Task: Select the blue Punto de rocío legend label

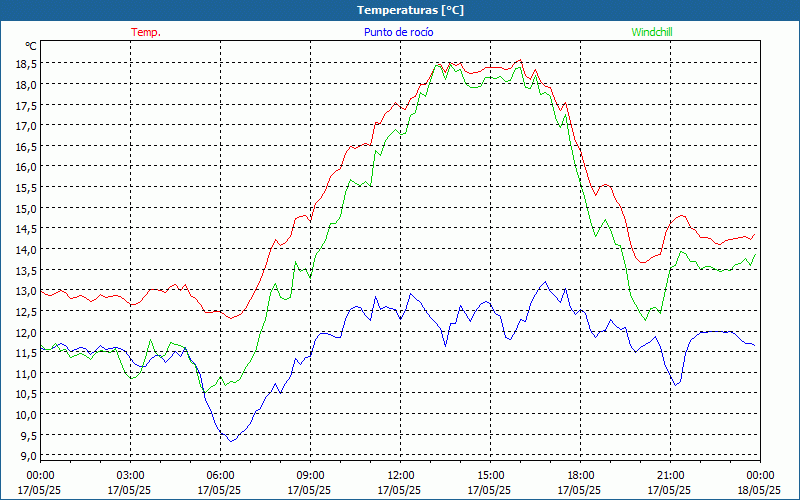Action: 398,32
